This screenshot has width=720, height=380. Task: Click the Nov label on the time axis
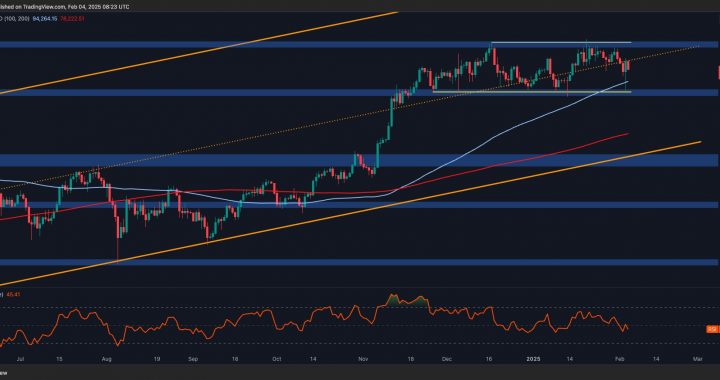(x=364, y=359)
